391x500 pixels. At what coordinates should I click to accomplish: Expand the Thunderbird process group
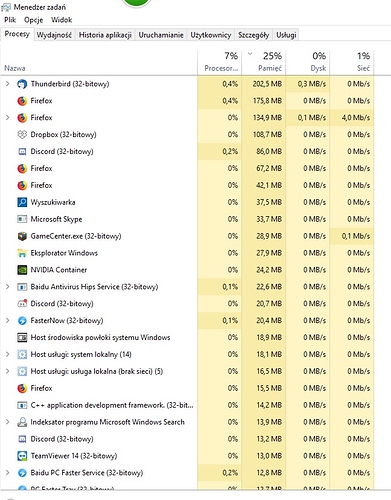click(8, 84)
